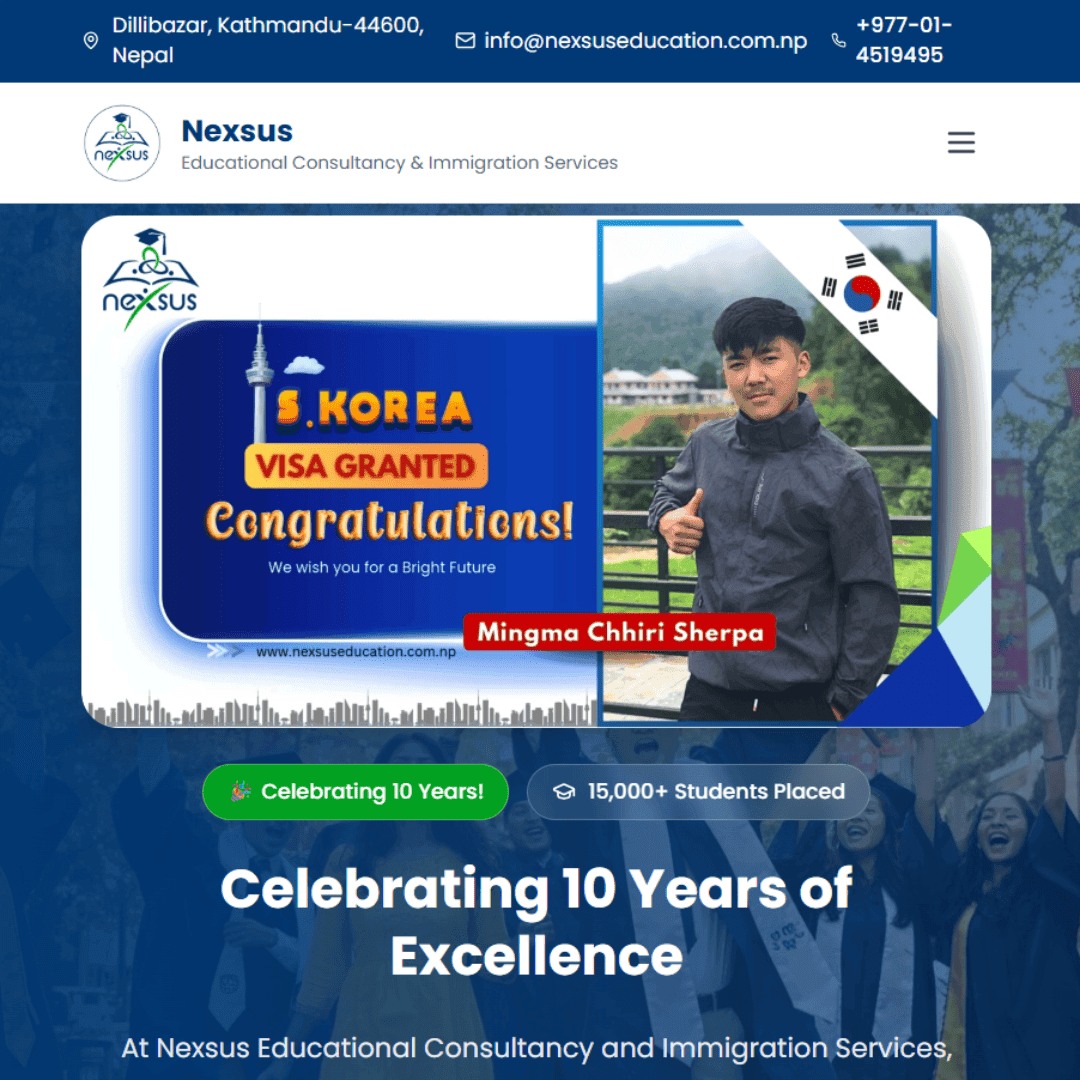Click the email envelope icon
This screenshot has width=1080, height=1080.
(465, 41)
